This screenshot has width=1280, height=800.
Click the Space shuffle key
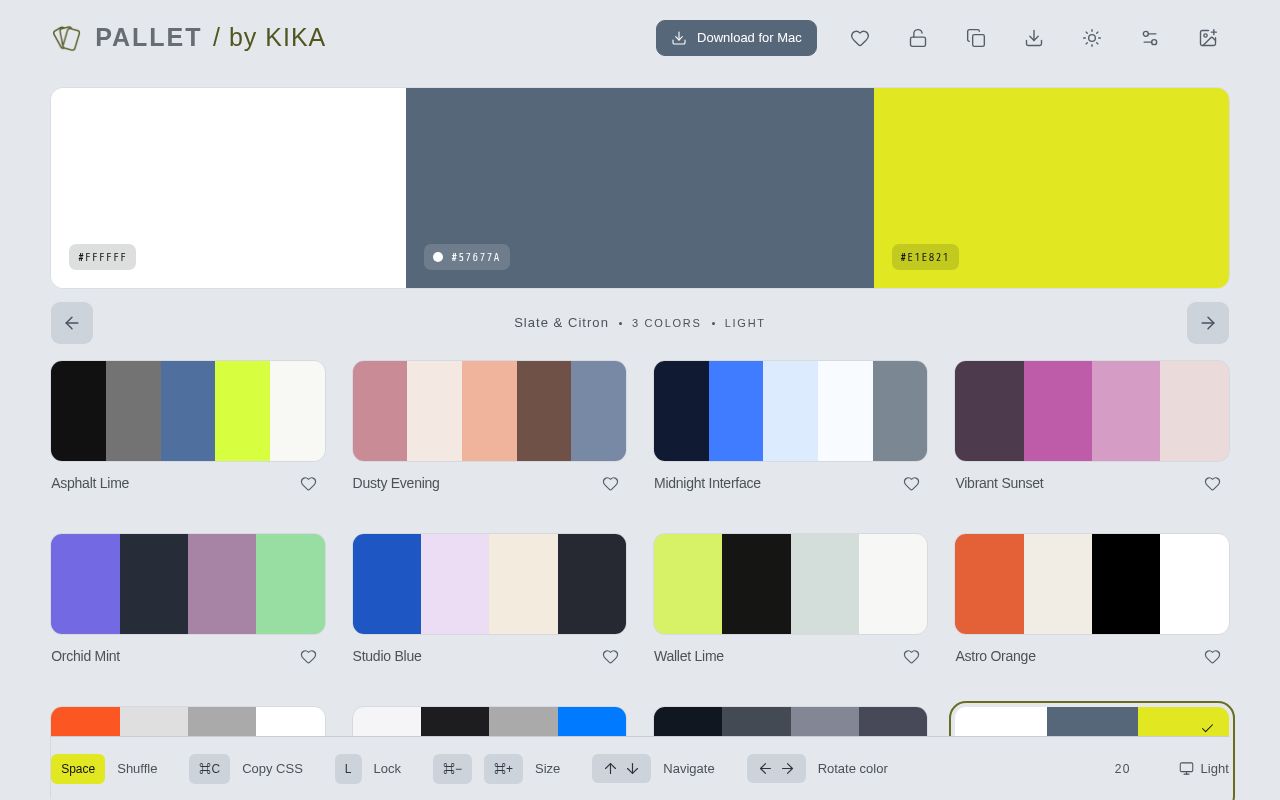(78, 769)
